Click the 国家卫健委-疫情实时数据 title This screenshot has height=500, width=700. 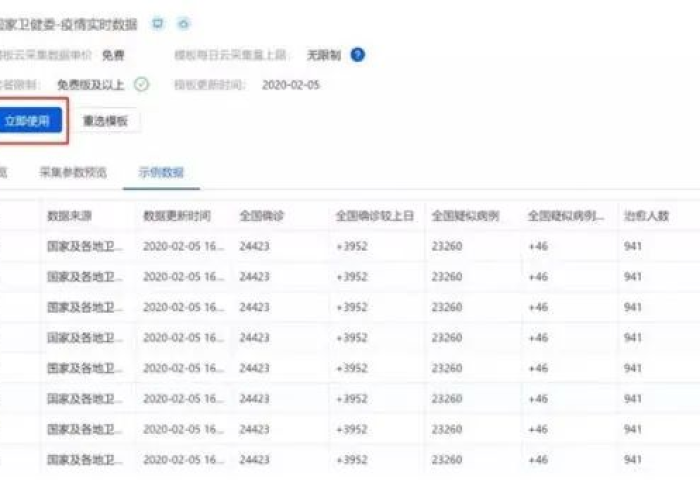coord(68,24)
